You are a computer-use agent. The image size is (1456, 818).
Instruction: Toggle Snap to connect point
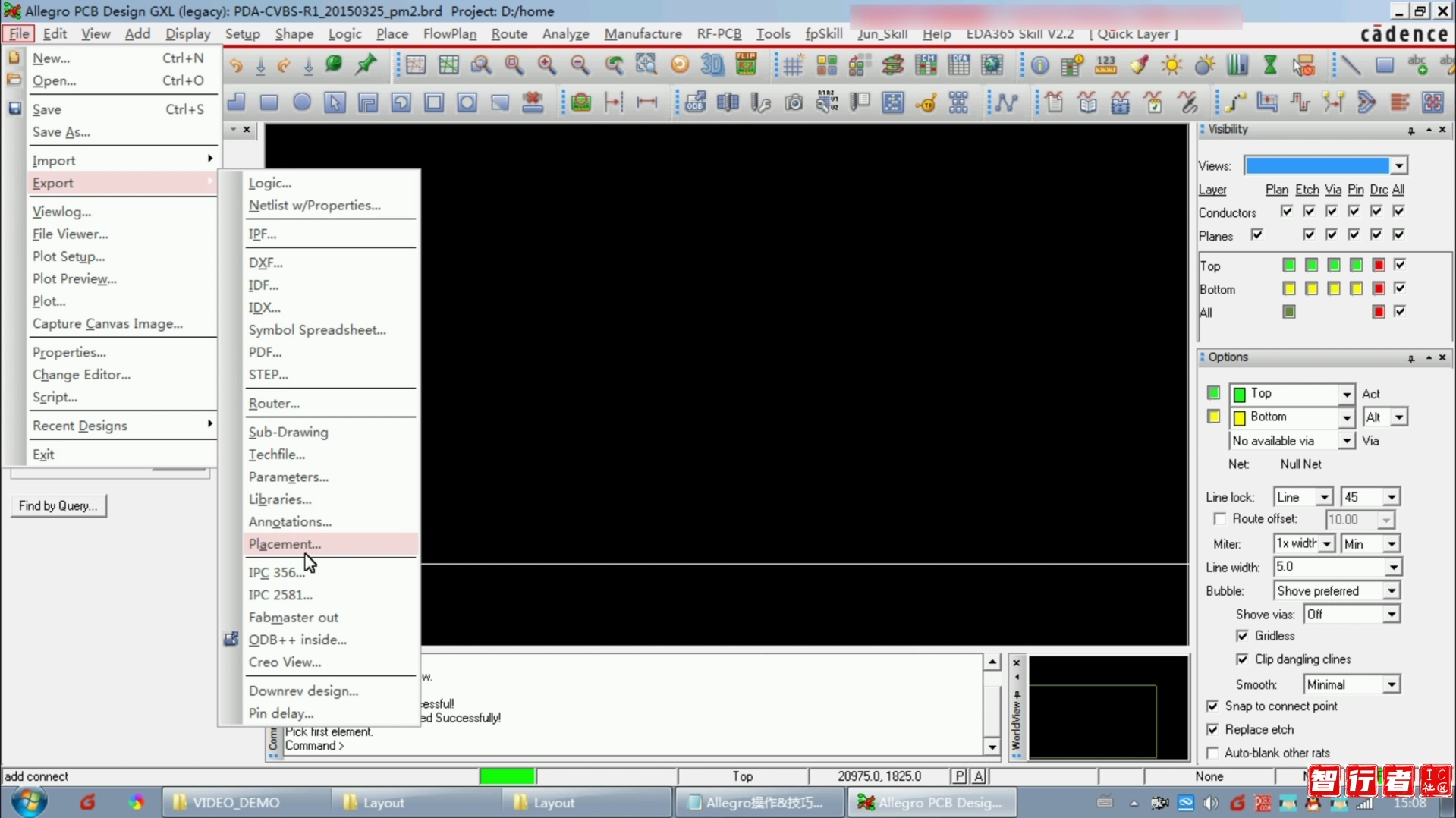1212,706
